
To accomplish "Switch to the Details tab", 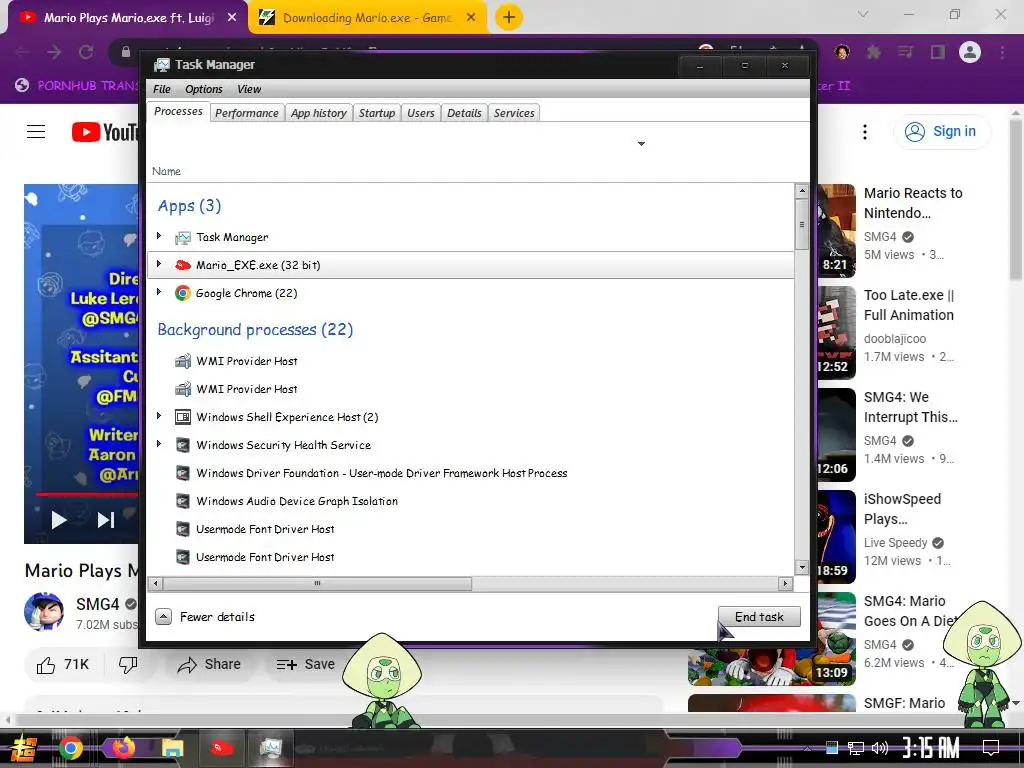I will [464, 113].
